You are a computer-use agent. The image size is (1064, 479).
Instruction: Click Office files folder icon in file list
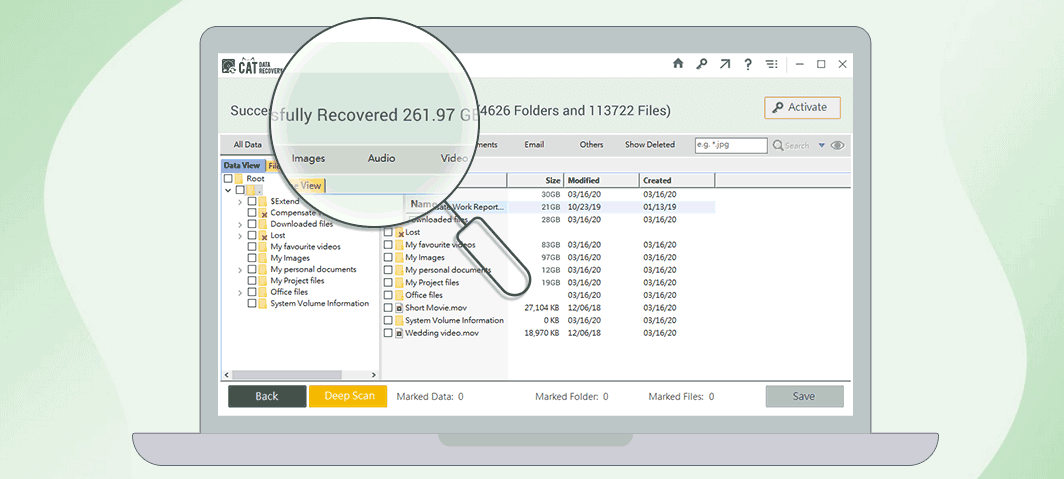click(x=399, y=295)
